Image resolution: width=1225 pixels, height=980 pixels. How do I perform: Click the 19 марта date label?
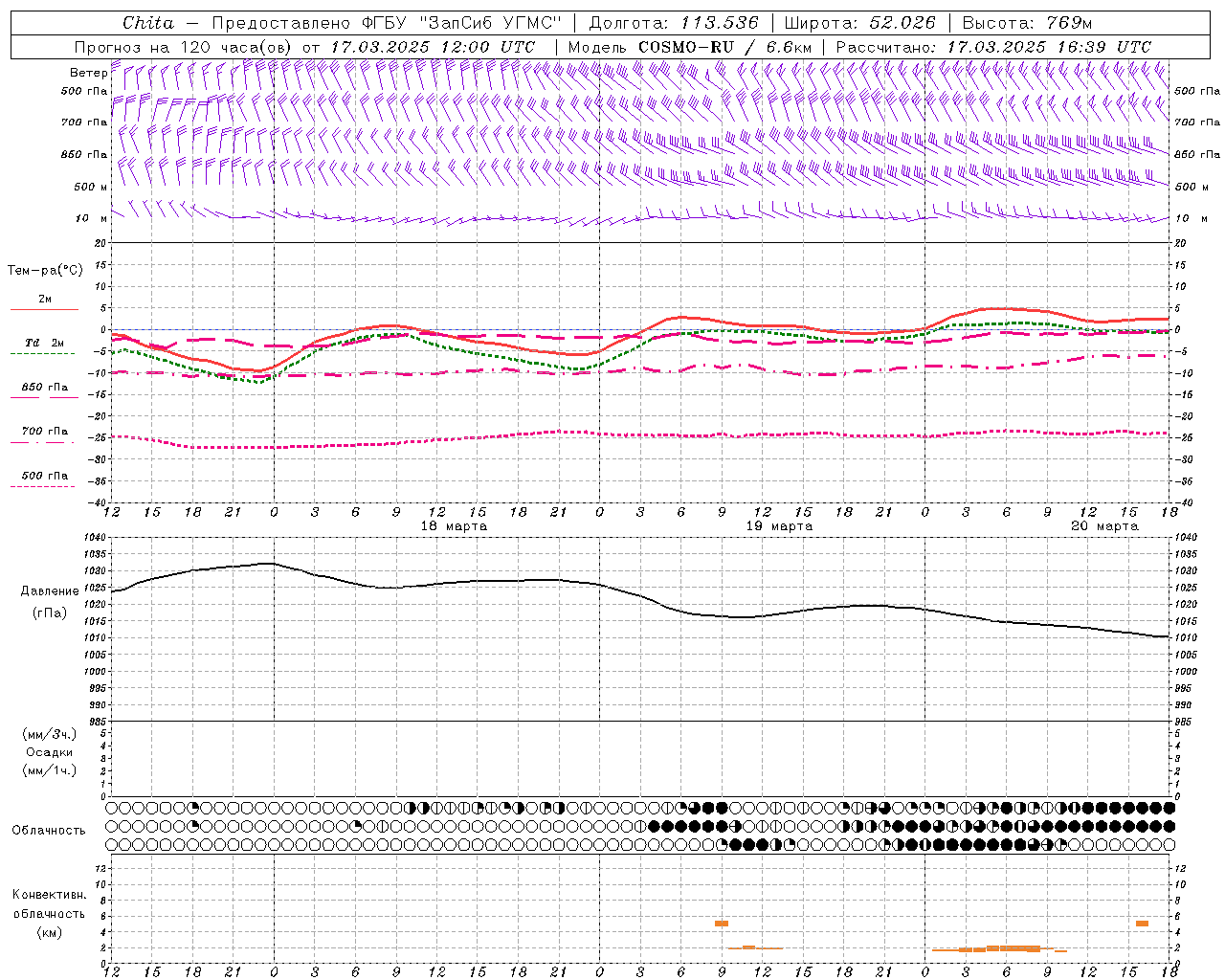tap(779, 526)
